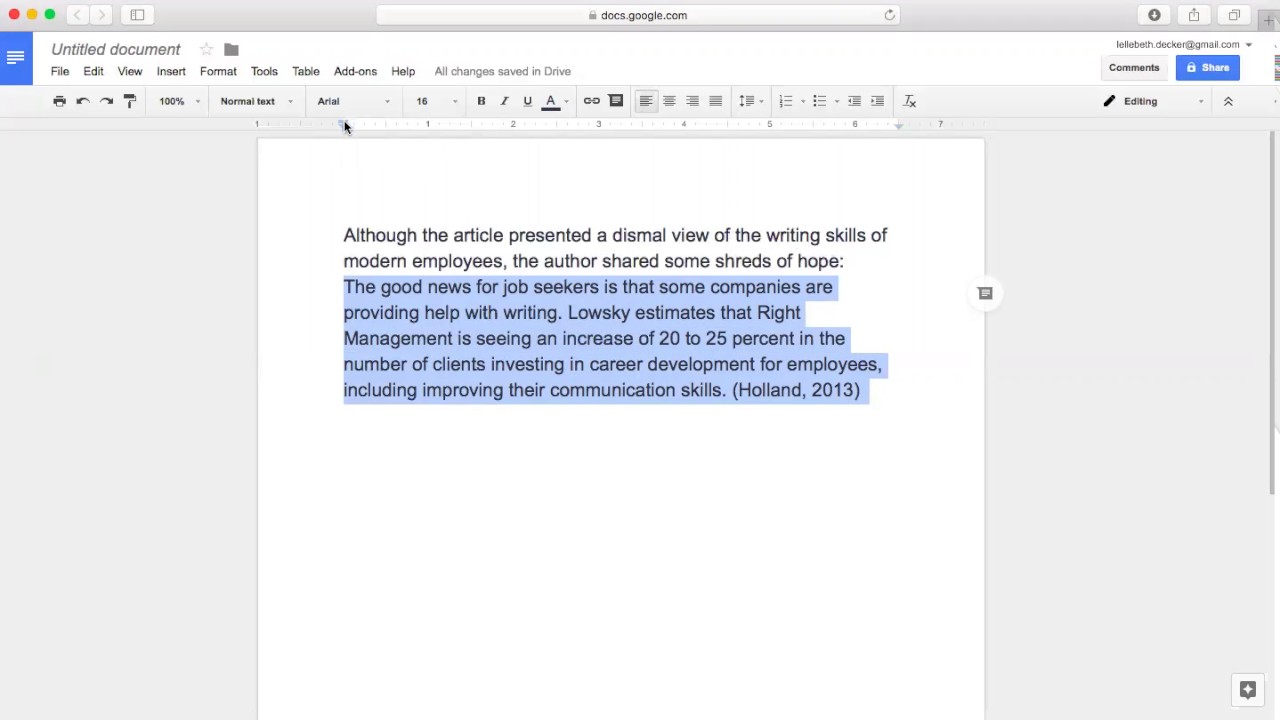1280x720 pixels.
Task: Open the Help menu
Action: (403, 71)
